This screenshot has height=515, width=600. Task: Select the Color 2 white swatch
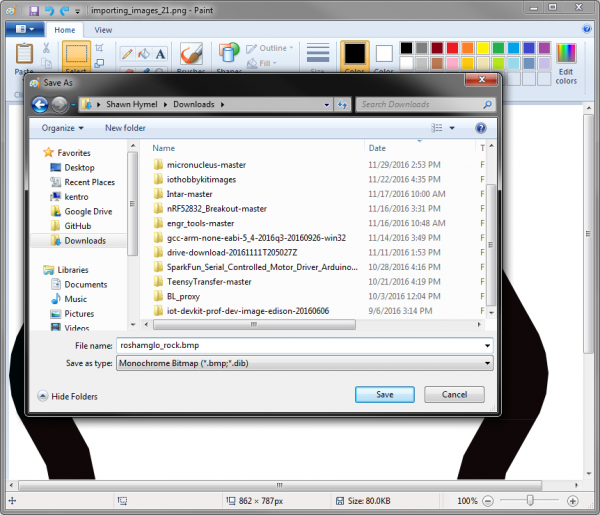pyautogui.click(x=384, y=53)
